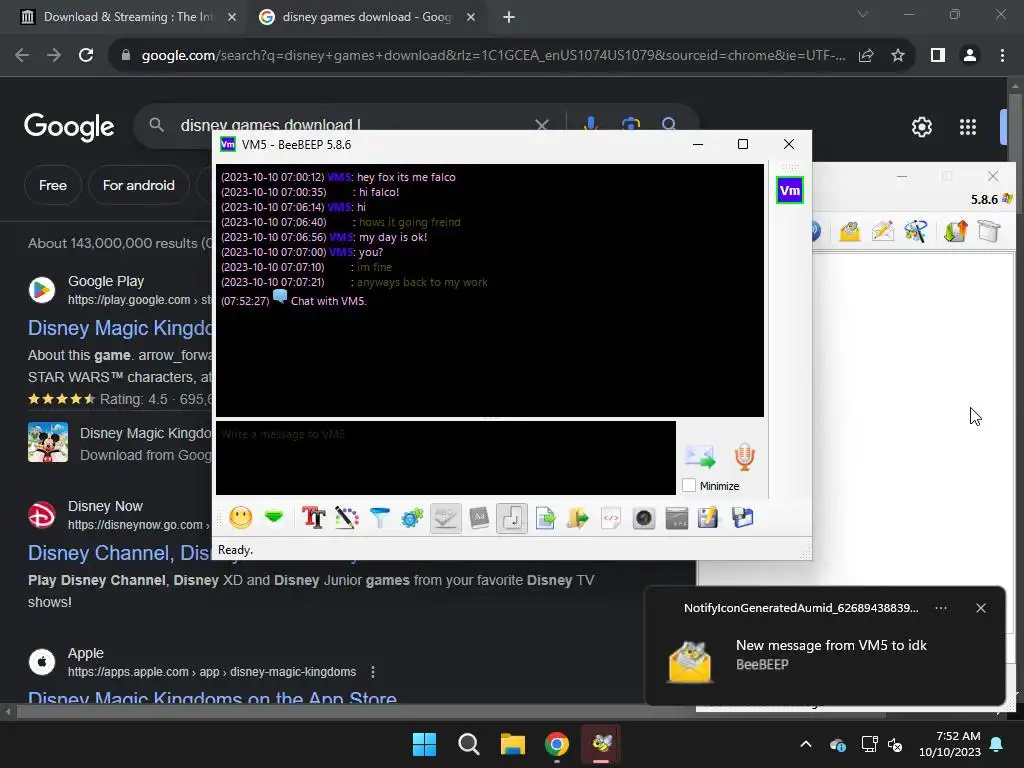The height and width of the screenshot is (768, 1024).
Task: Open Windows Start menu
Action: click(x=424, y=744)
